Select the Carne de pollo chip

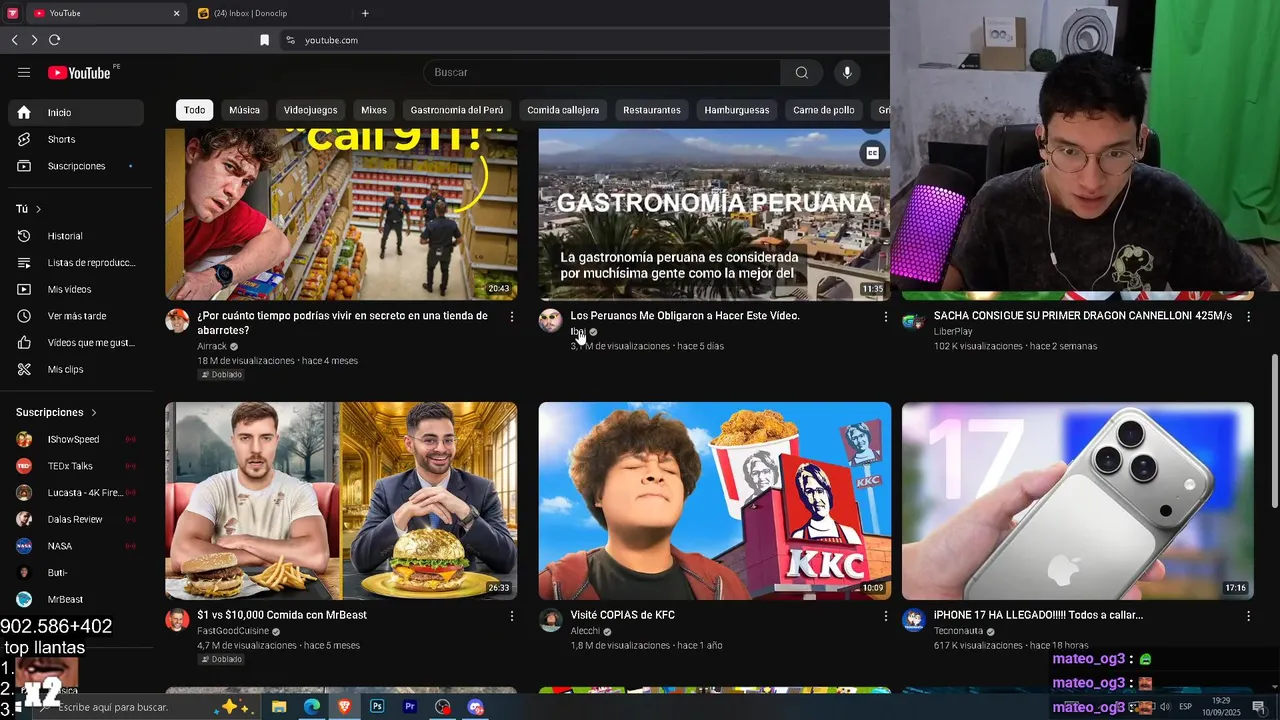point(824,110)
